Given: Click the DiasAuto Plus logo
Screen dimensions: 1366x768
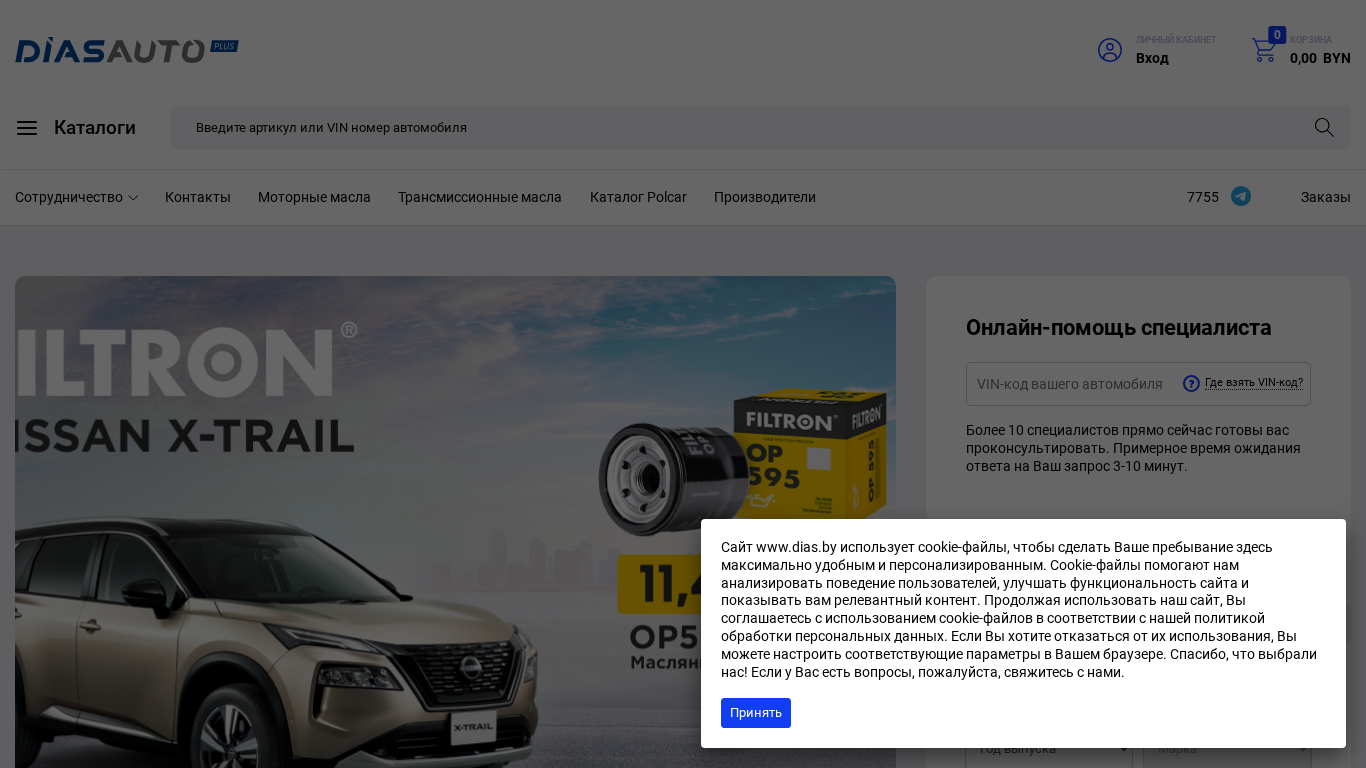Looking at the screenshot, I should point(127,50).
